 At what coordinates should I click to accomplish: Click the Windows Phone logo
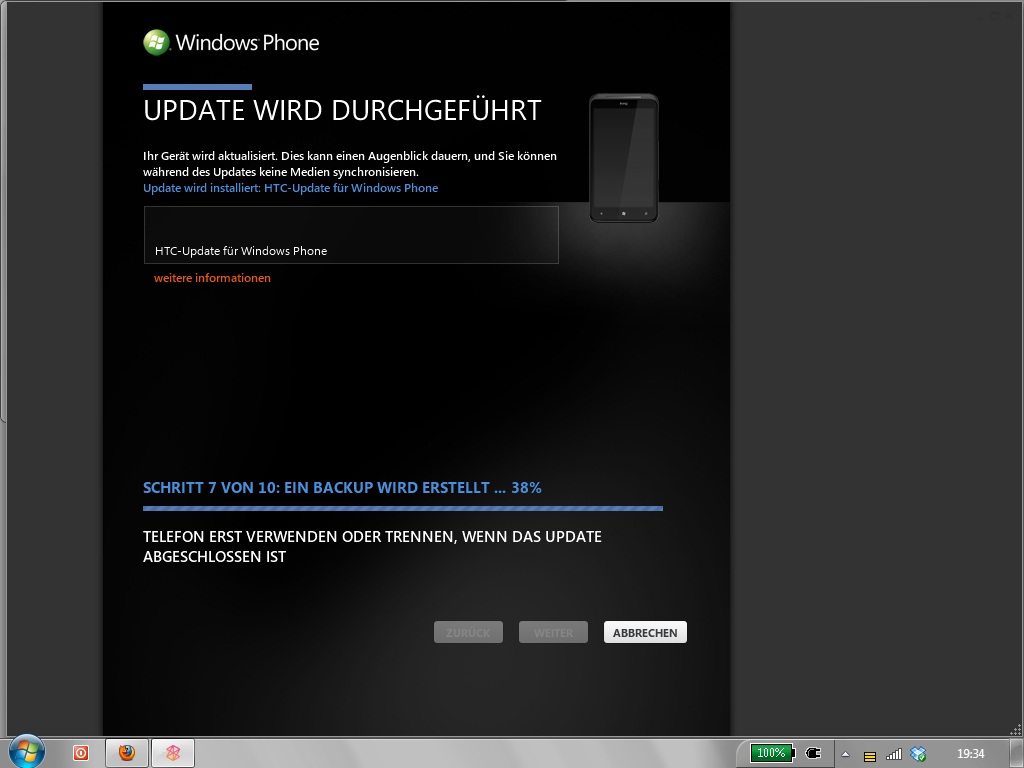231,42
